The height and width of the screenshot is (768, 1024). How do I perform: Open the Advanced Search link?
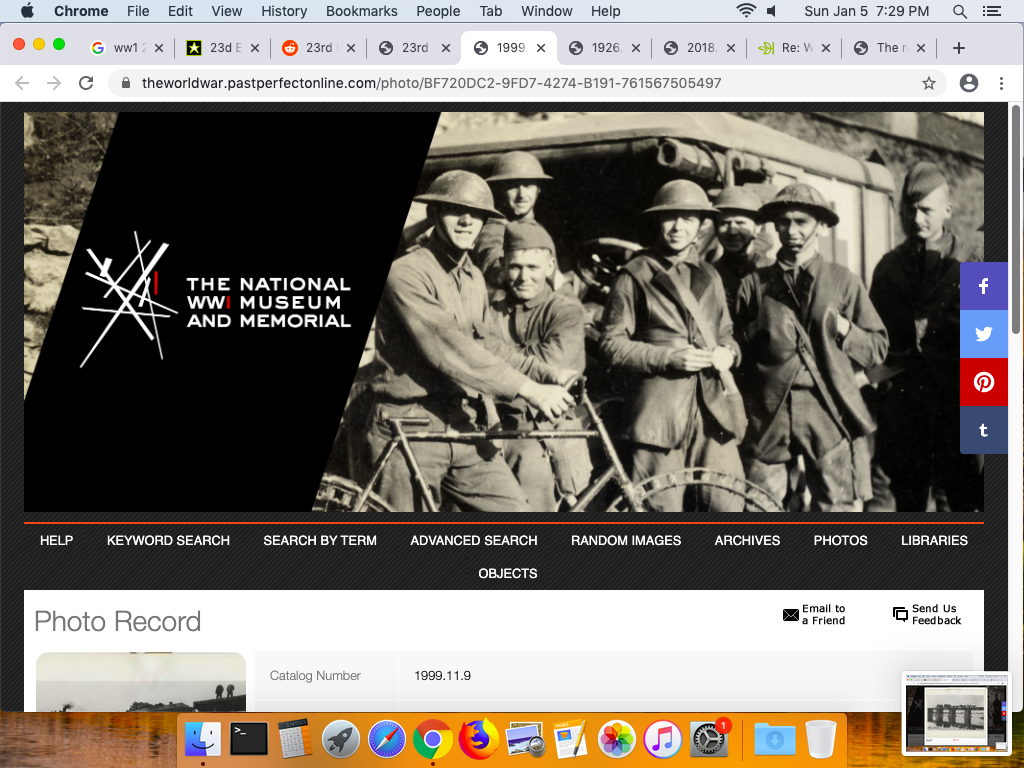(473, 540)
